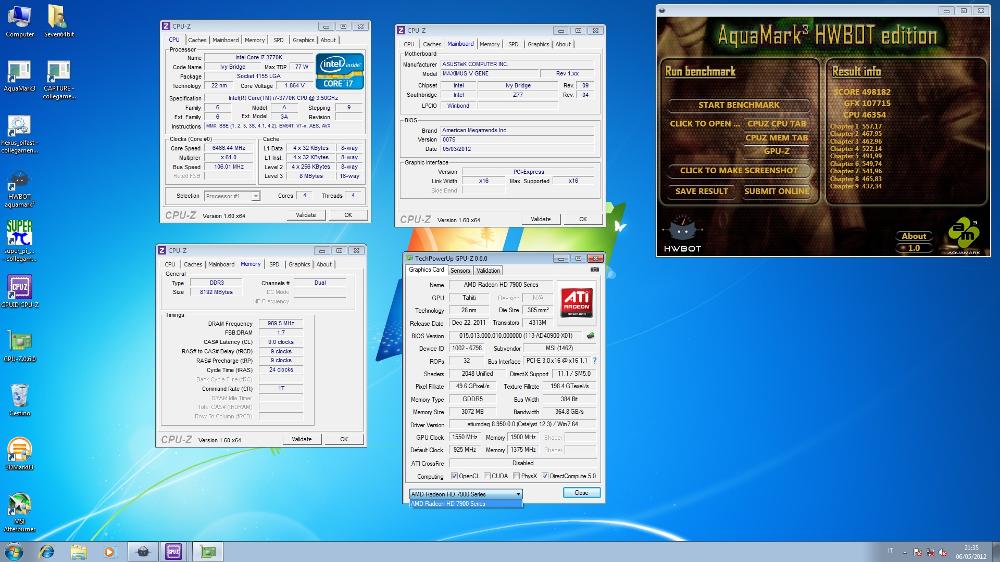Image resolution: width=1000 pixels, height=562 pixels.
Task: Toggle the PhysX checkbox in GPU-Z
Action: 516,476
